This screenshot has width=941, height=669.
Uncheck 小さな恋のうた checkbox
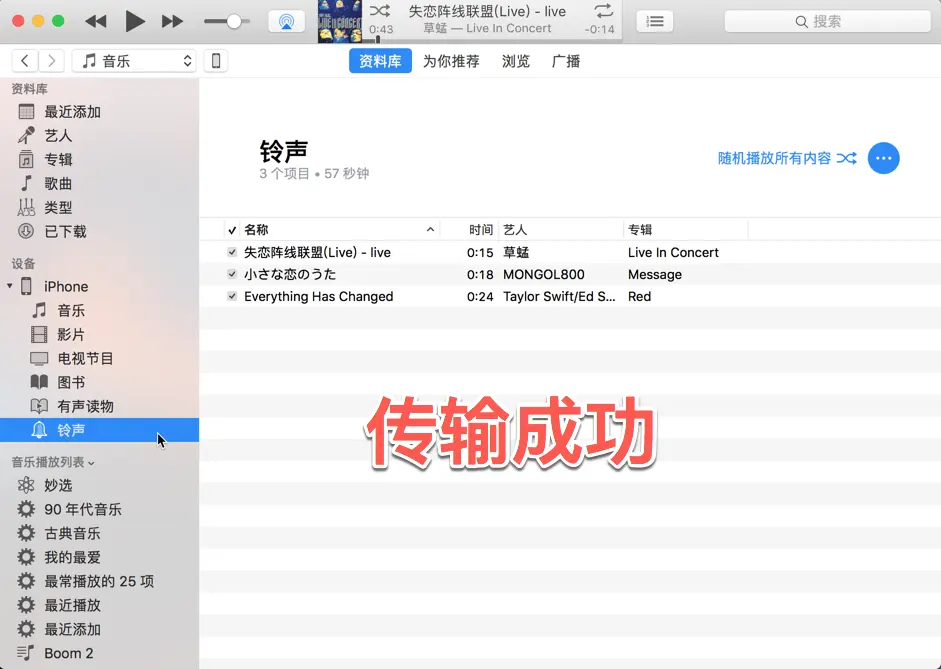232,274
